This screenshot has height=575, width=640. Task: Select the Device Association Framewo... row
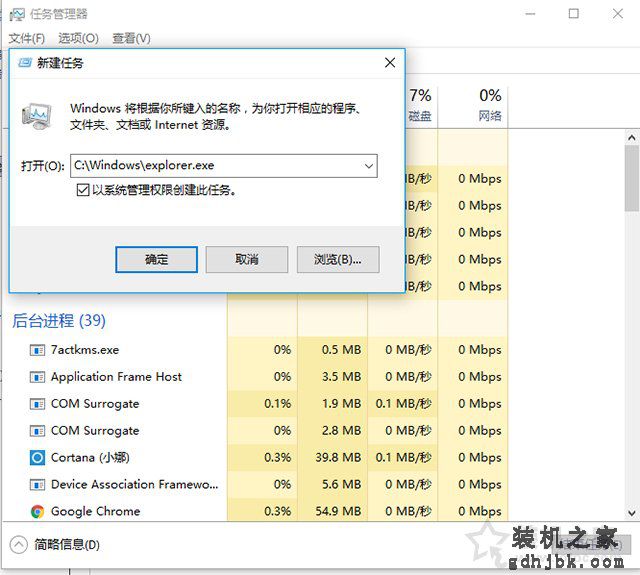click(255, 485)
